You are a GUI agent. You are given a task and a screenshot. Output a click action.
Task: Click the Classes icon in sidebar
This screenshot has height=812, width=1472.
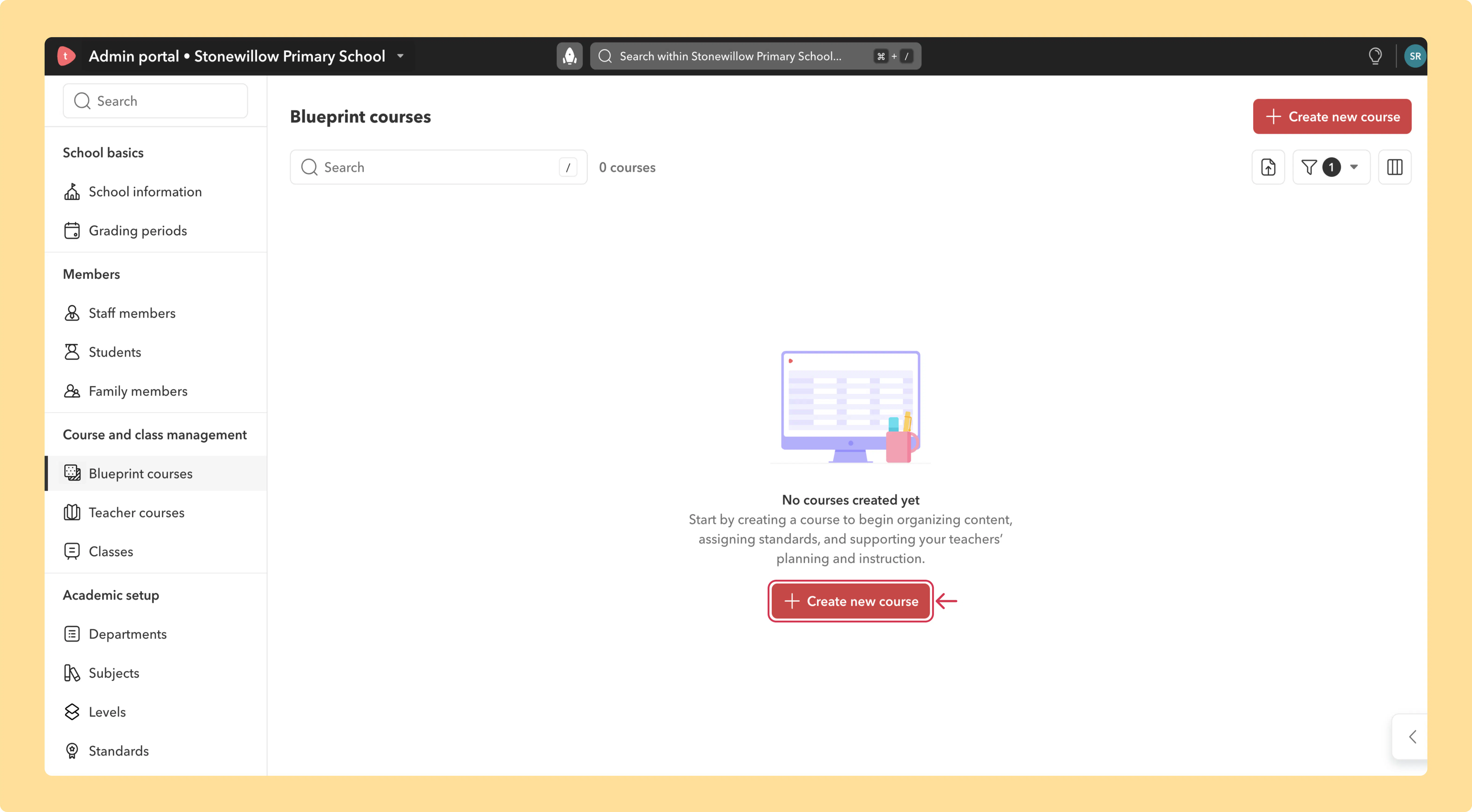[x=72, y=551]
